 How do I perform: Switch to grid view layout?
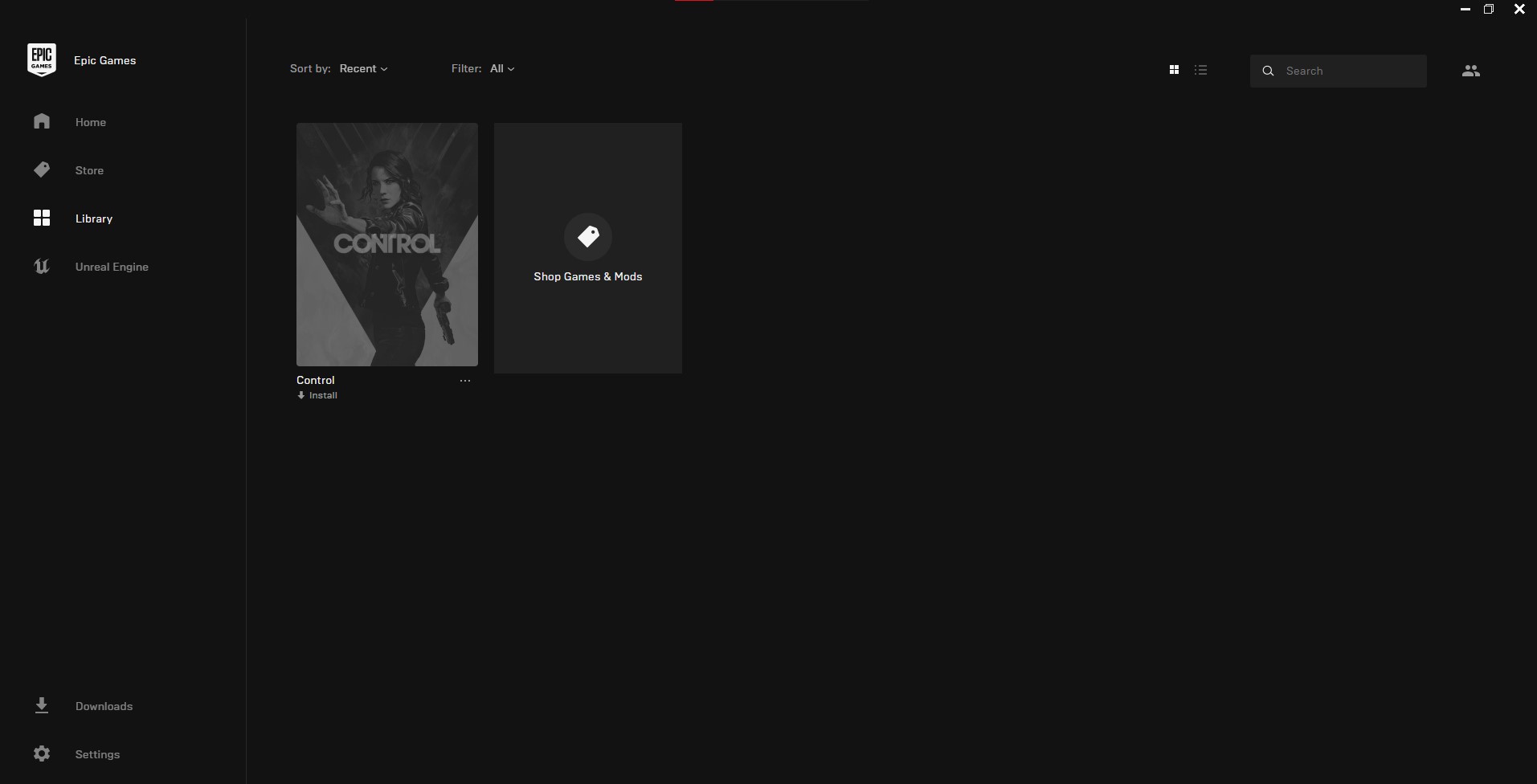[1174, 70]
